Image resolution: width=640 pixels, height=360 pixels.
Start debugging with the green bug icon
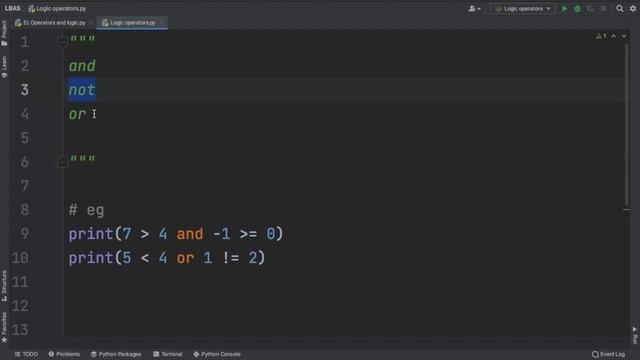[x=577, y=9]
